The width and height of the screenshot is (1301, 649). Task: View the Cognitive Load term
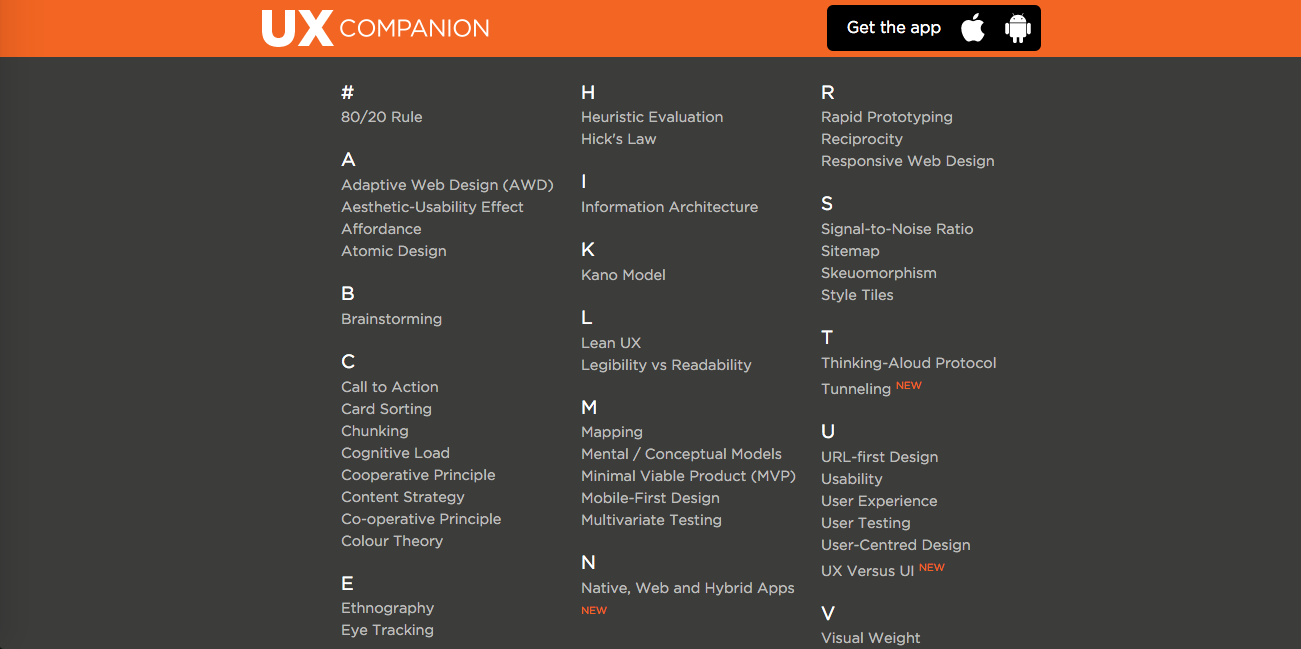click(395, 453)
